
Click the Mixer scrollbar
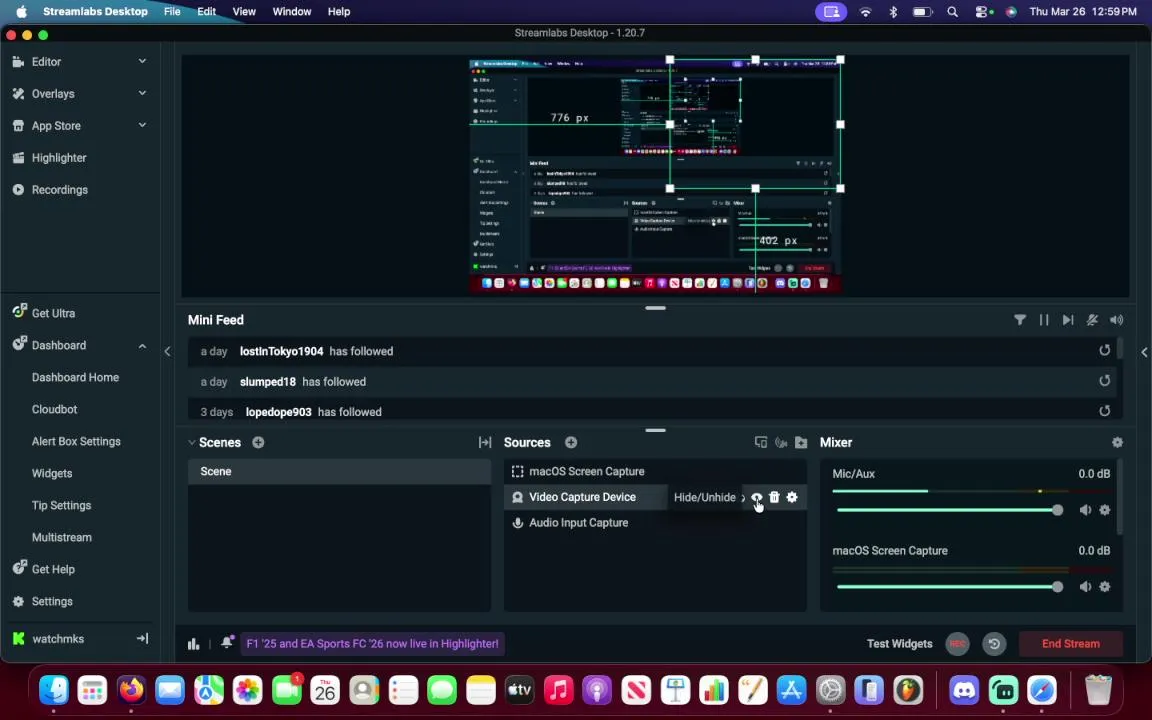coord(1120,497)
